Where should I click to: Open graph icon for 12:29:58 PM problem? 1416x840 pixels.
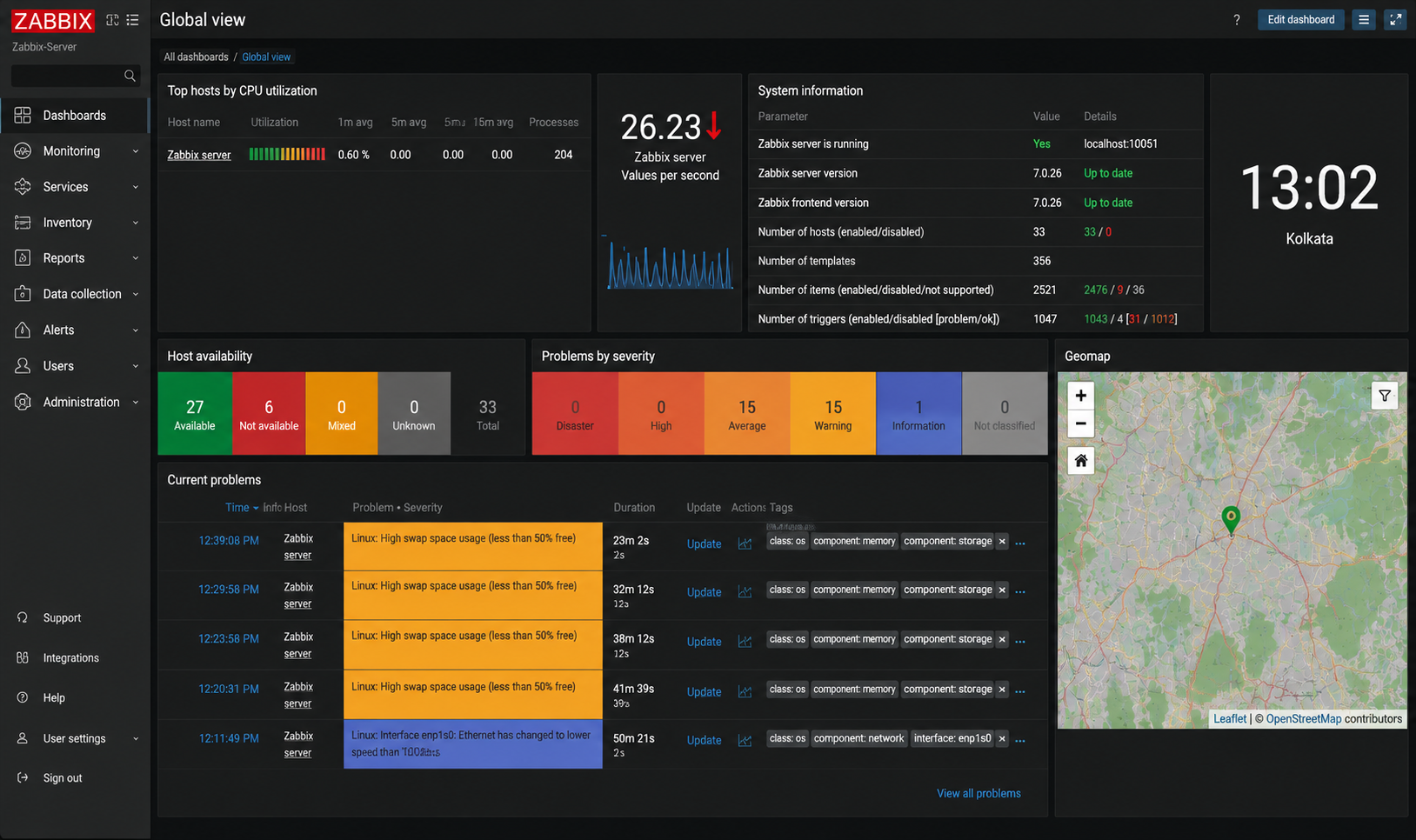pyautogui.click(x=745, y=592)
